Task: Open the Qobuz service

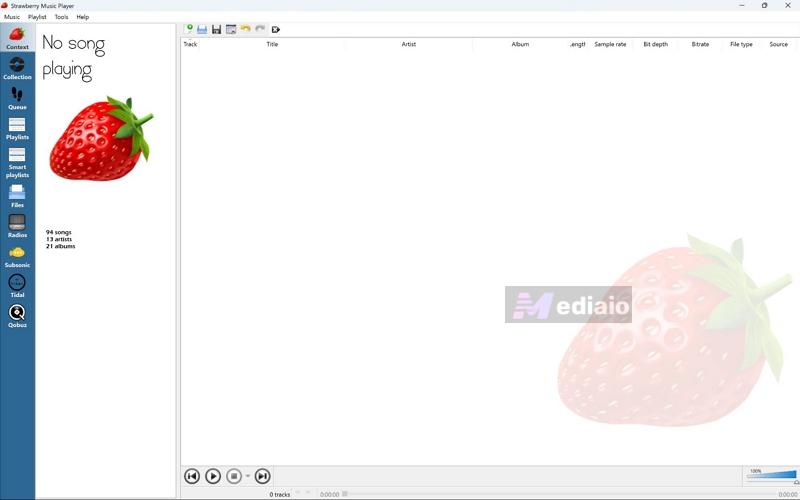Action: [x=17, y=316]
